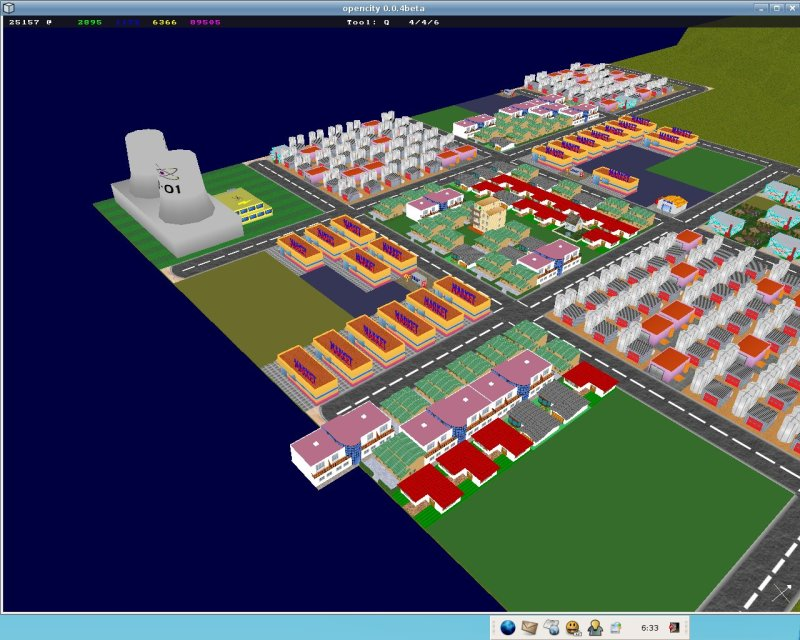This screenshot has width=800, height=640.
Task: Open window menu icon in title bar
Action: click(8, 8)
